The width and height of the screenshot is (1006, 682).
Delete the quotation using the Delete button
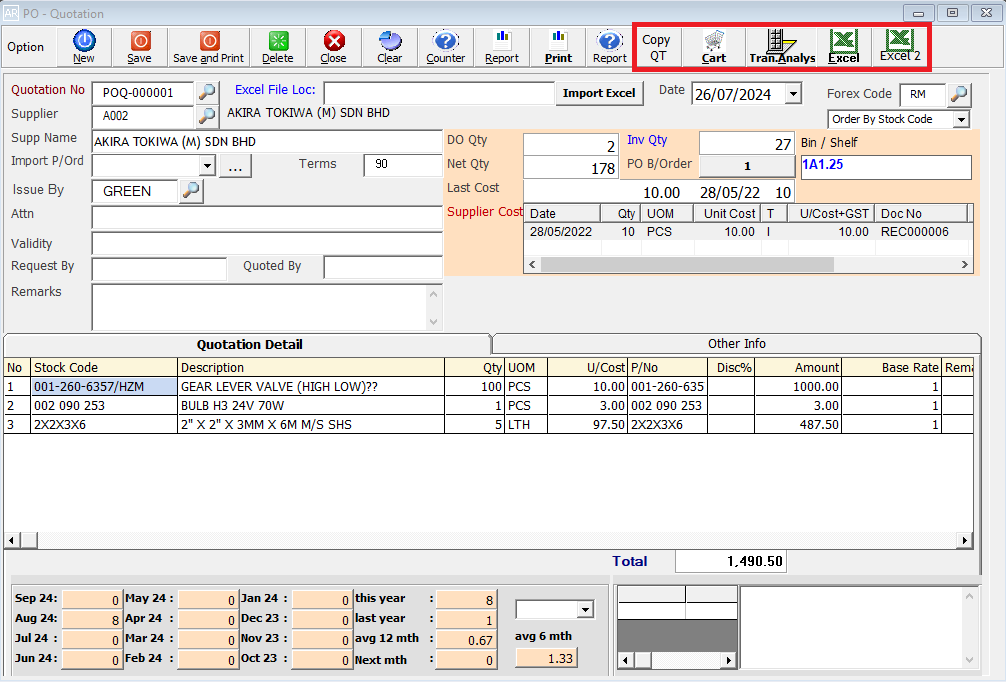[x=278, y=47]
